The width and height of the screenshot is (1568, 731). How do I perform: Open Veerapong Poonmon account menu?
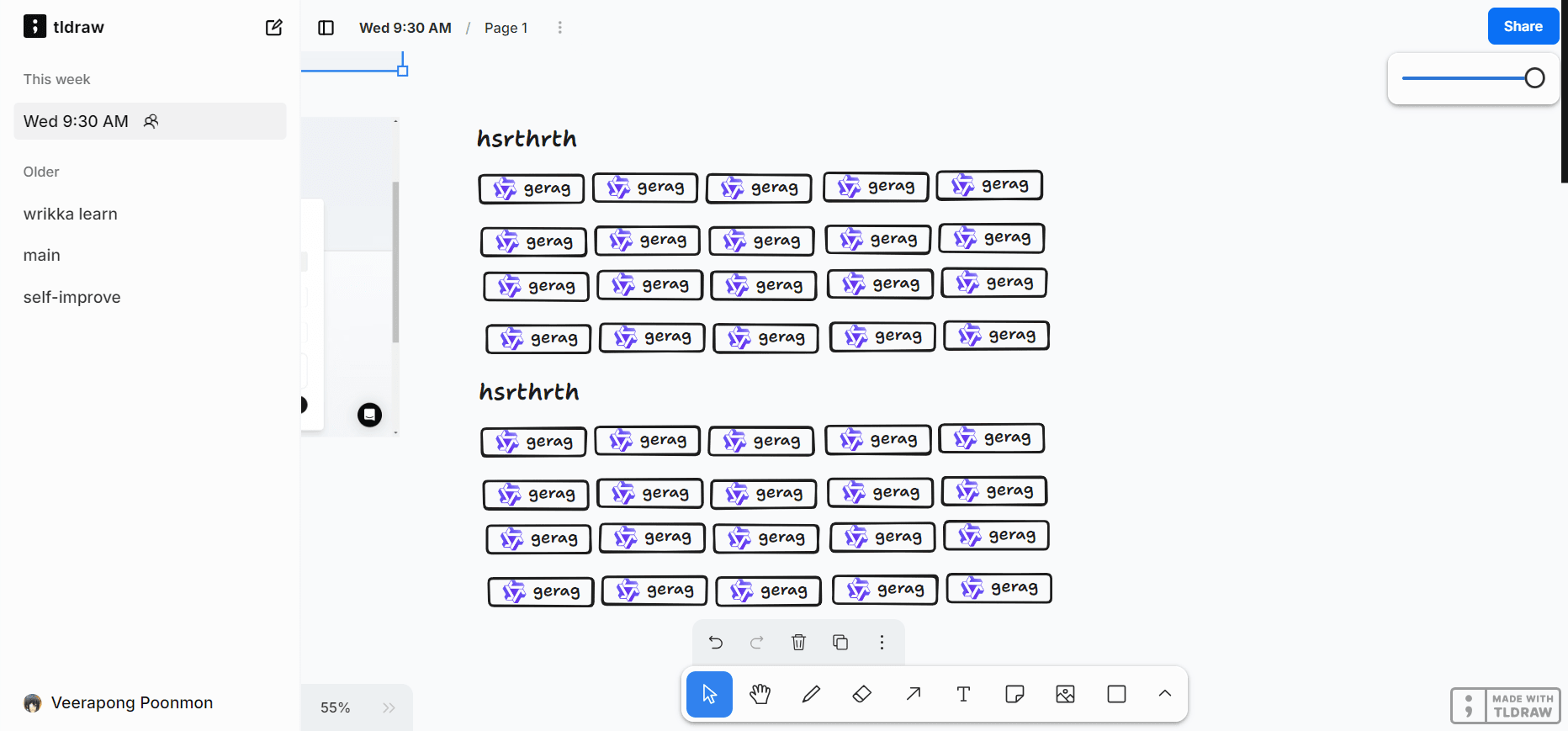pyautogui.click(x=118, y=702)
